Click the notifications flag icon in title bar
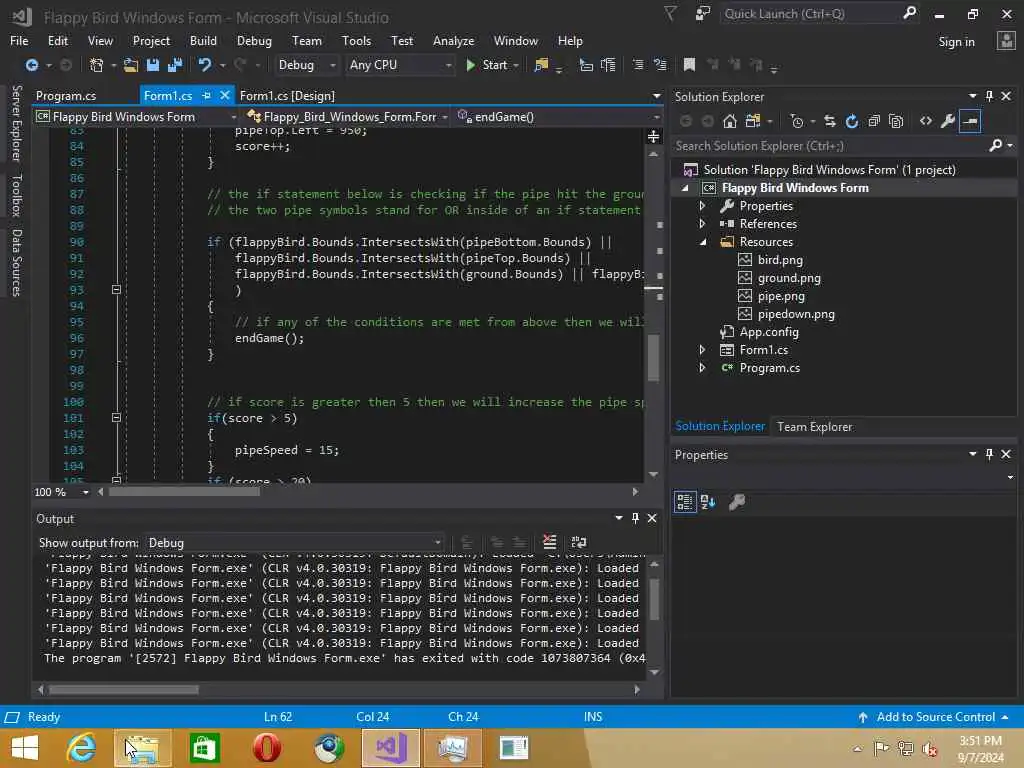The image size is (1024, 768). (670, 14)
